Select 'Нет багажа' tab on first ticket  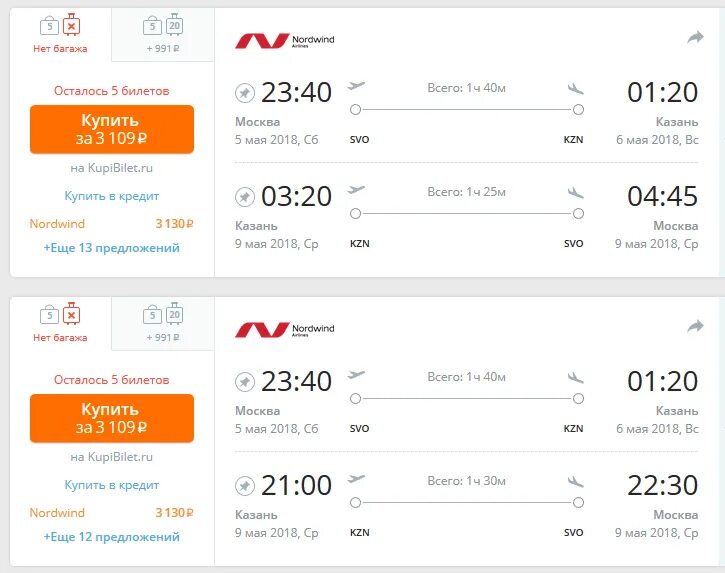pyautogui.click(x=61, y=34)
